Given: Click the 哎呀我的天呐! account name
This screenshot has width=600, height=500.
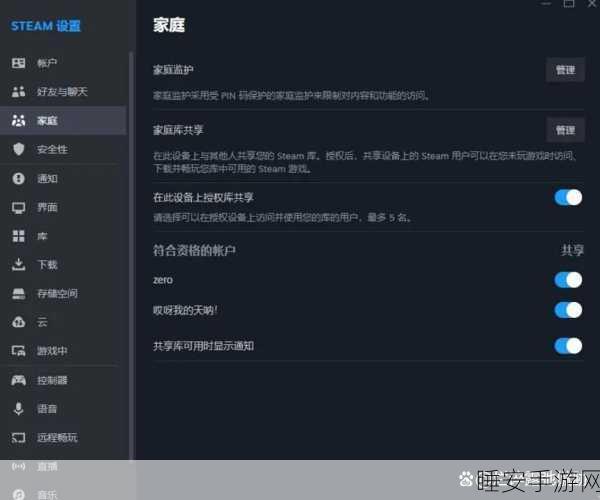Looking at the screenshot, I should pyautogui.click(x=185, y=310).
